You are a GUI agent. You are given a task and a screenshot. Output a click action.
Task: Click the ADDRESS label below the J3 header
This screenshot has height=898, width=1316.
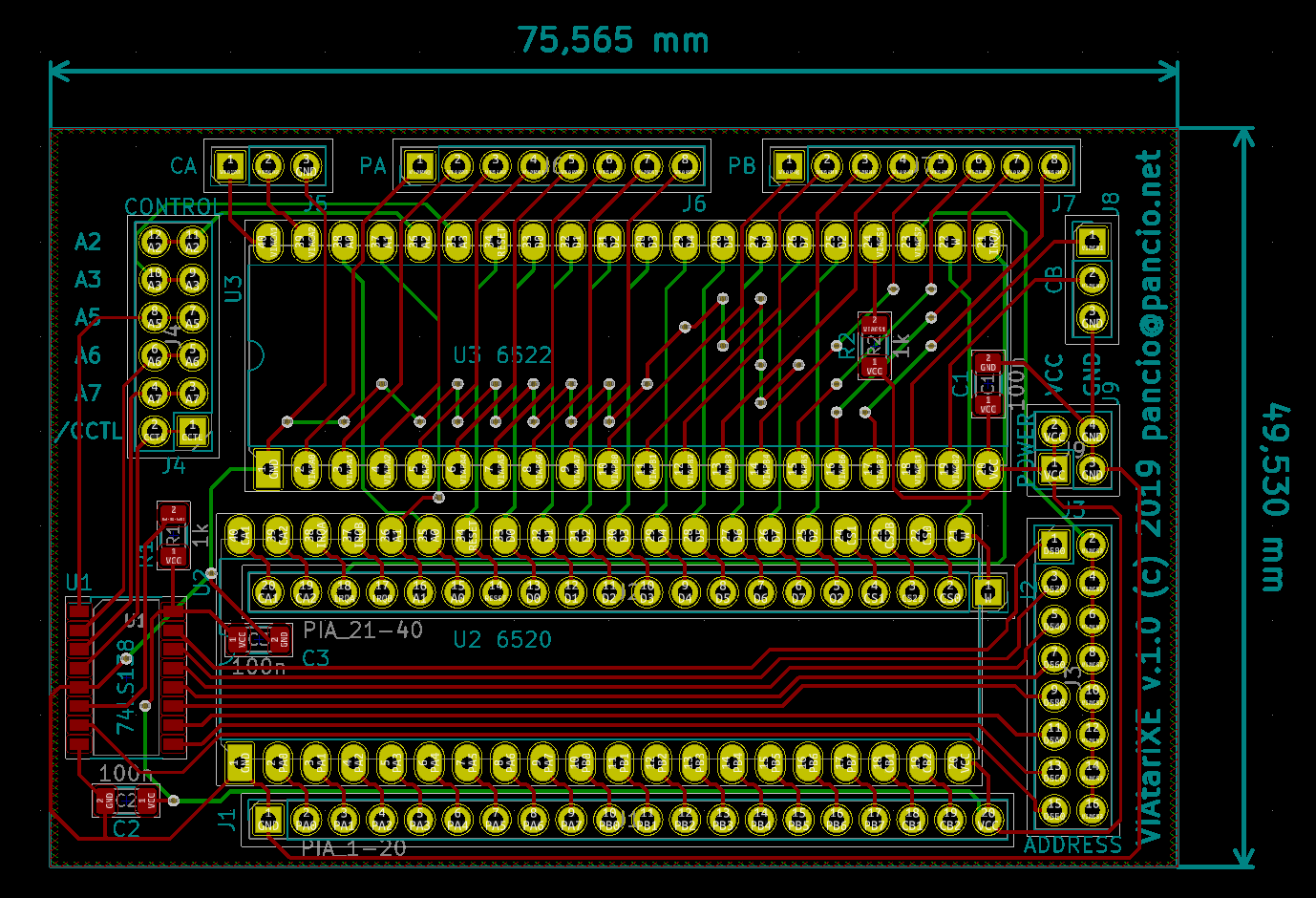[1072, 845]
